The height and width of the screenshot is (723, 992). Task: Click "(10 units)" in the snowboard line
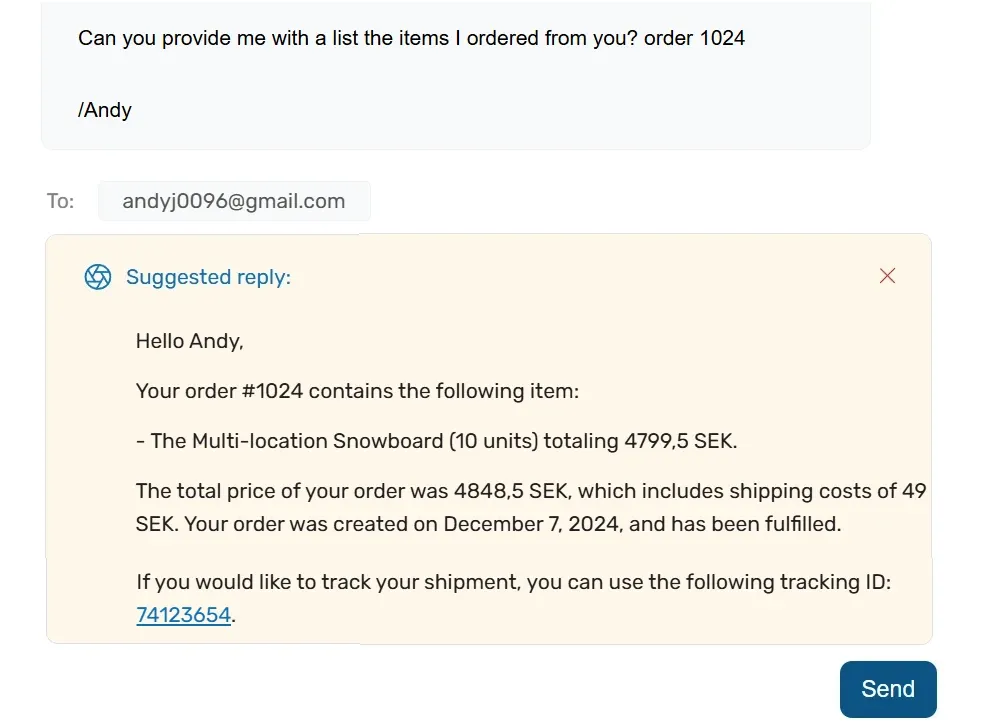pos(493,441)
